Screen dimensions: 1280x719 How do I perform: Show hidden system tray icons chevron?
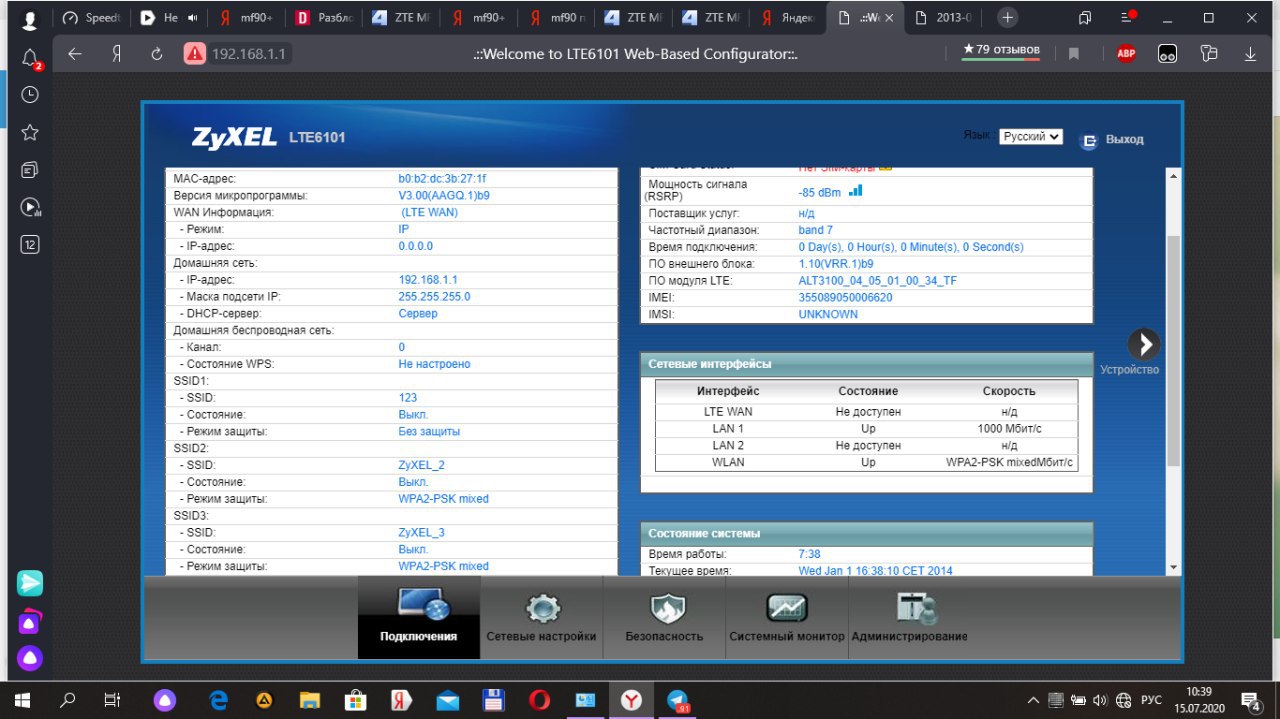pos(1033,700)
